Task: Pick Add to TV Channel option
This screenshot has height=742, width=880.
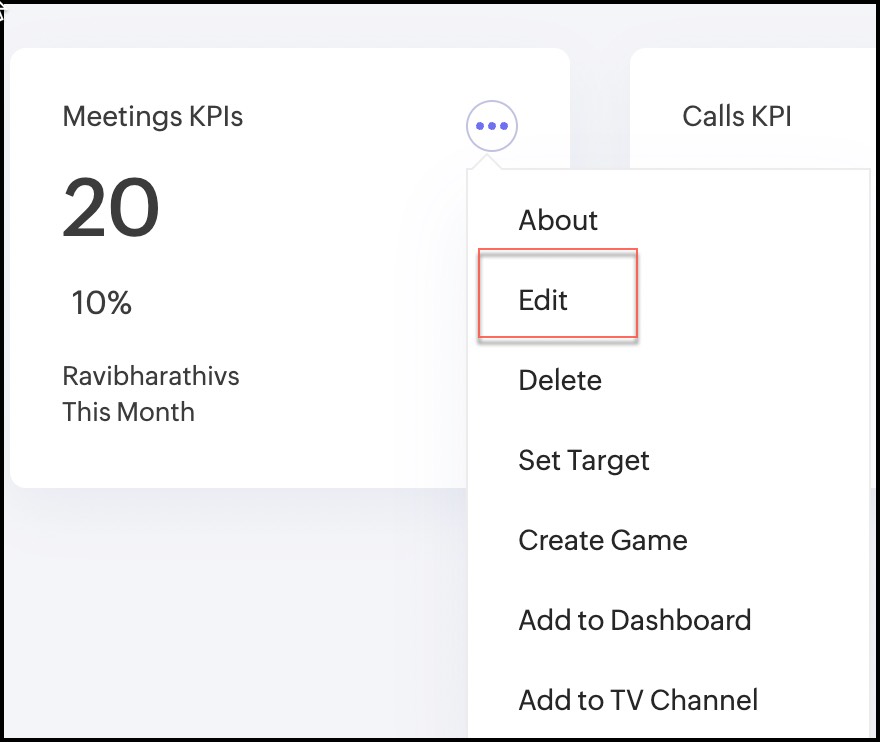Action: [x=638, y=699]
